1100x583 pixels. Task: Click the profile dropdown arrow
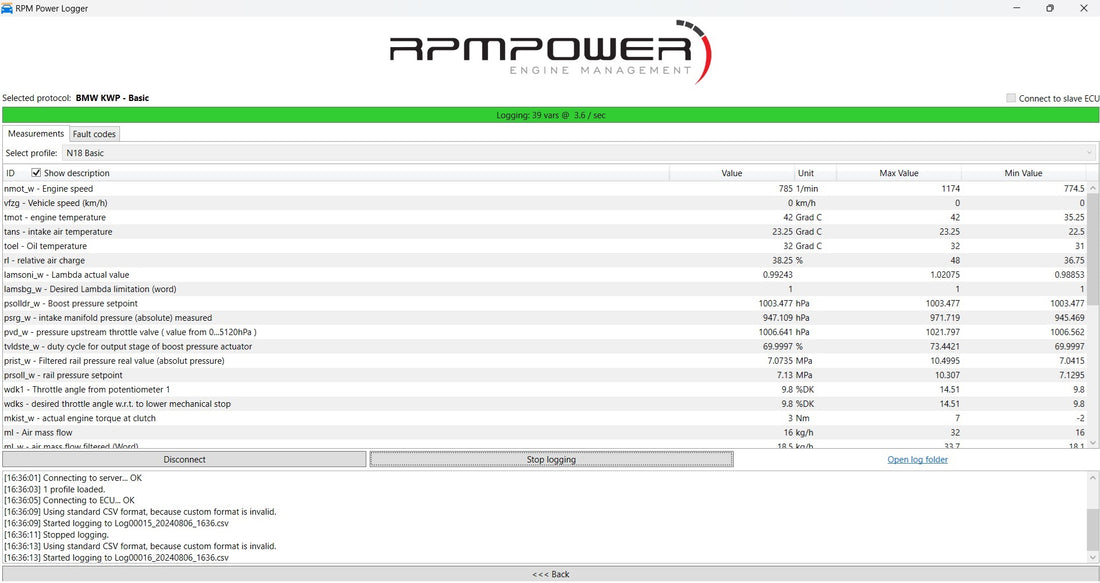pos(1090,152)
